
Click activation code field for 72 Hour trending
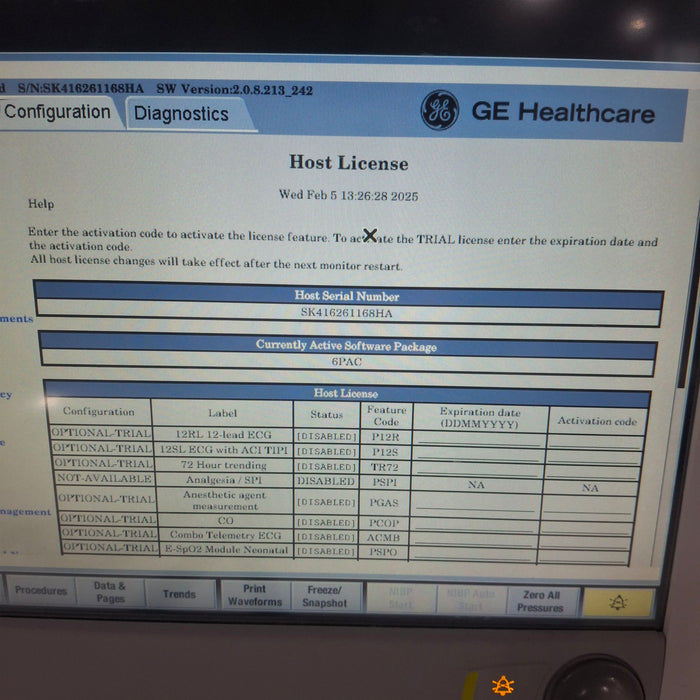[593, 471]
